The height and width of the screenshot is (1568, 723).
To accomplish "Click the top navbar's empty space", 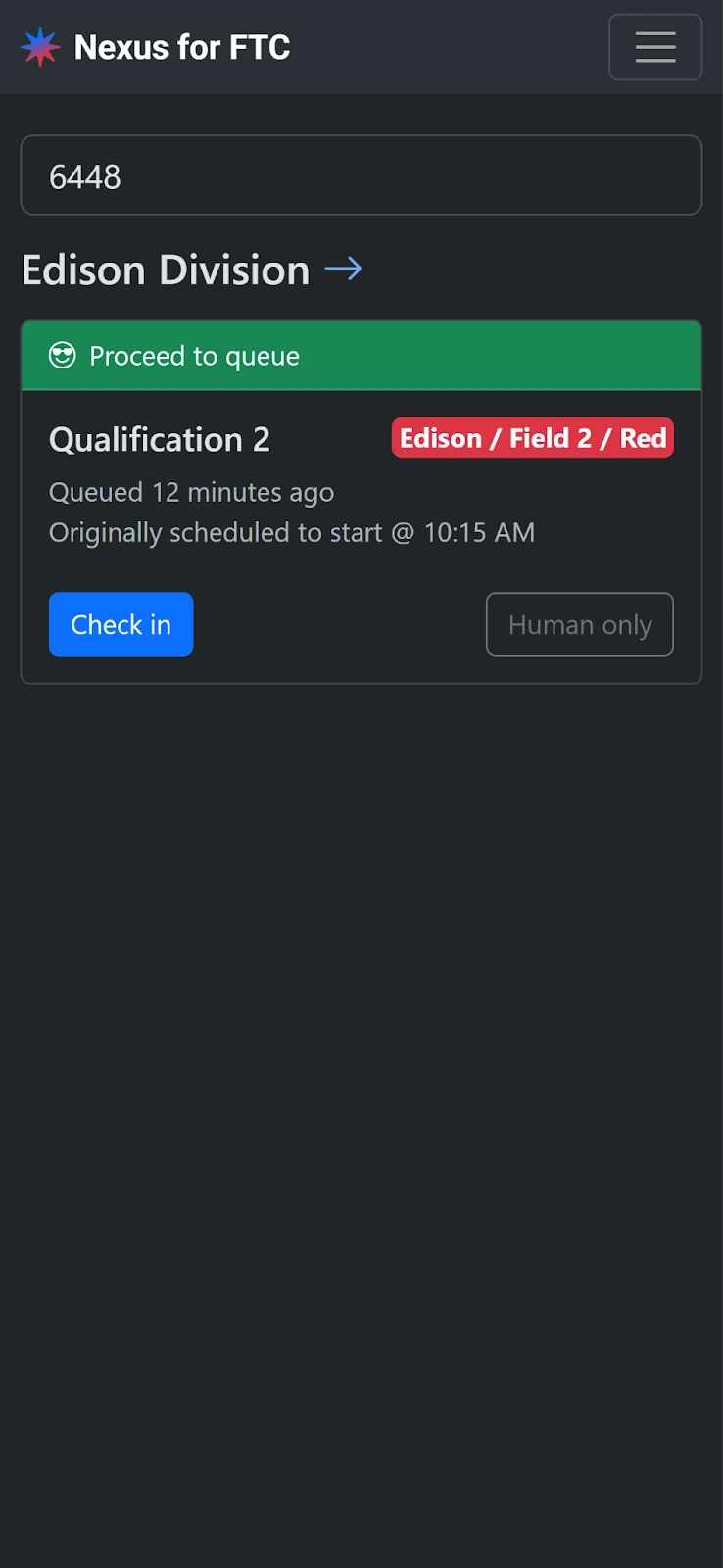I will tap(451, 47).
